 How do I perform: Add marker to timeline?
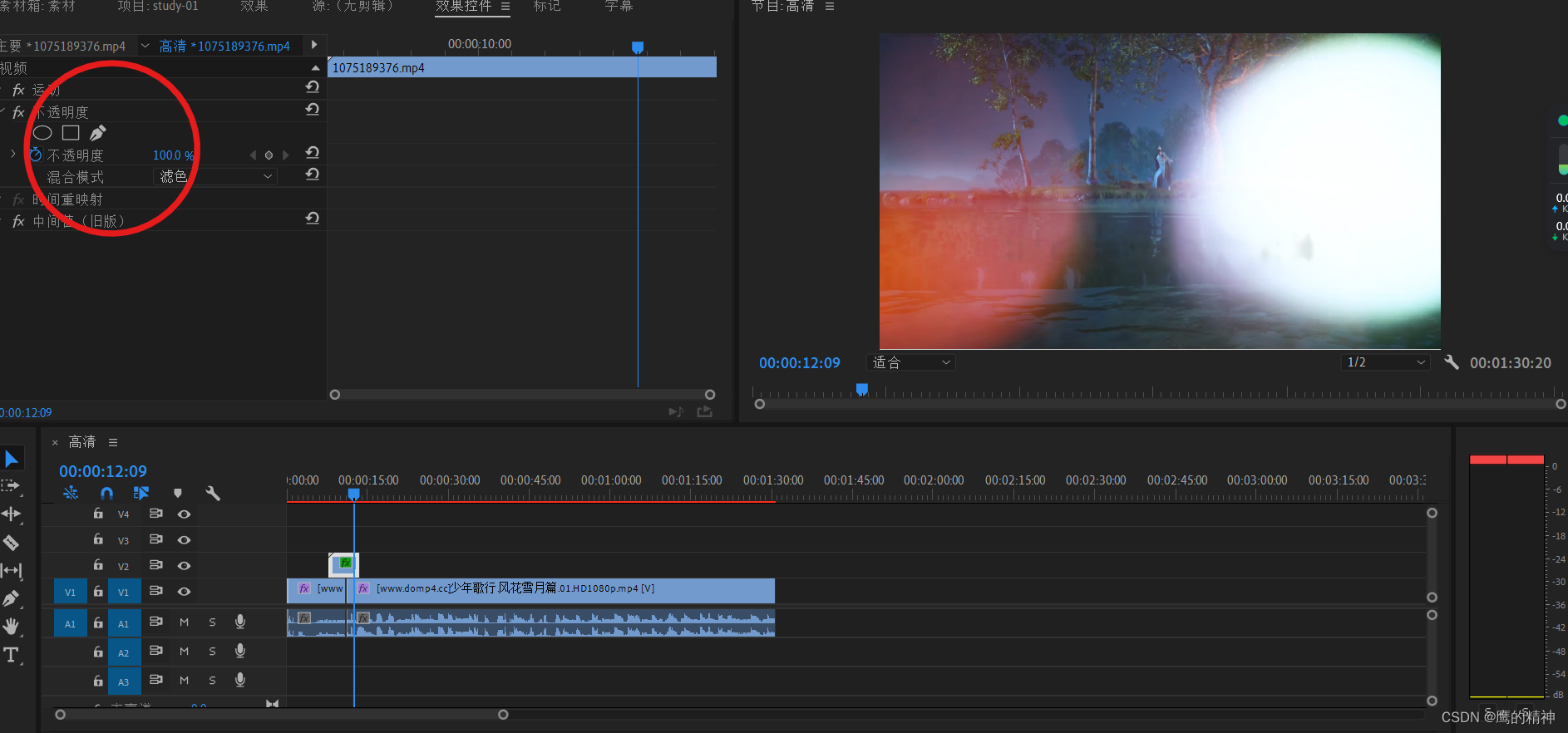click(x=177, y=494)
